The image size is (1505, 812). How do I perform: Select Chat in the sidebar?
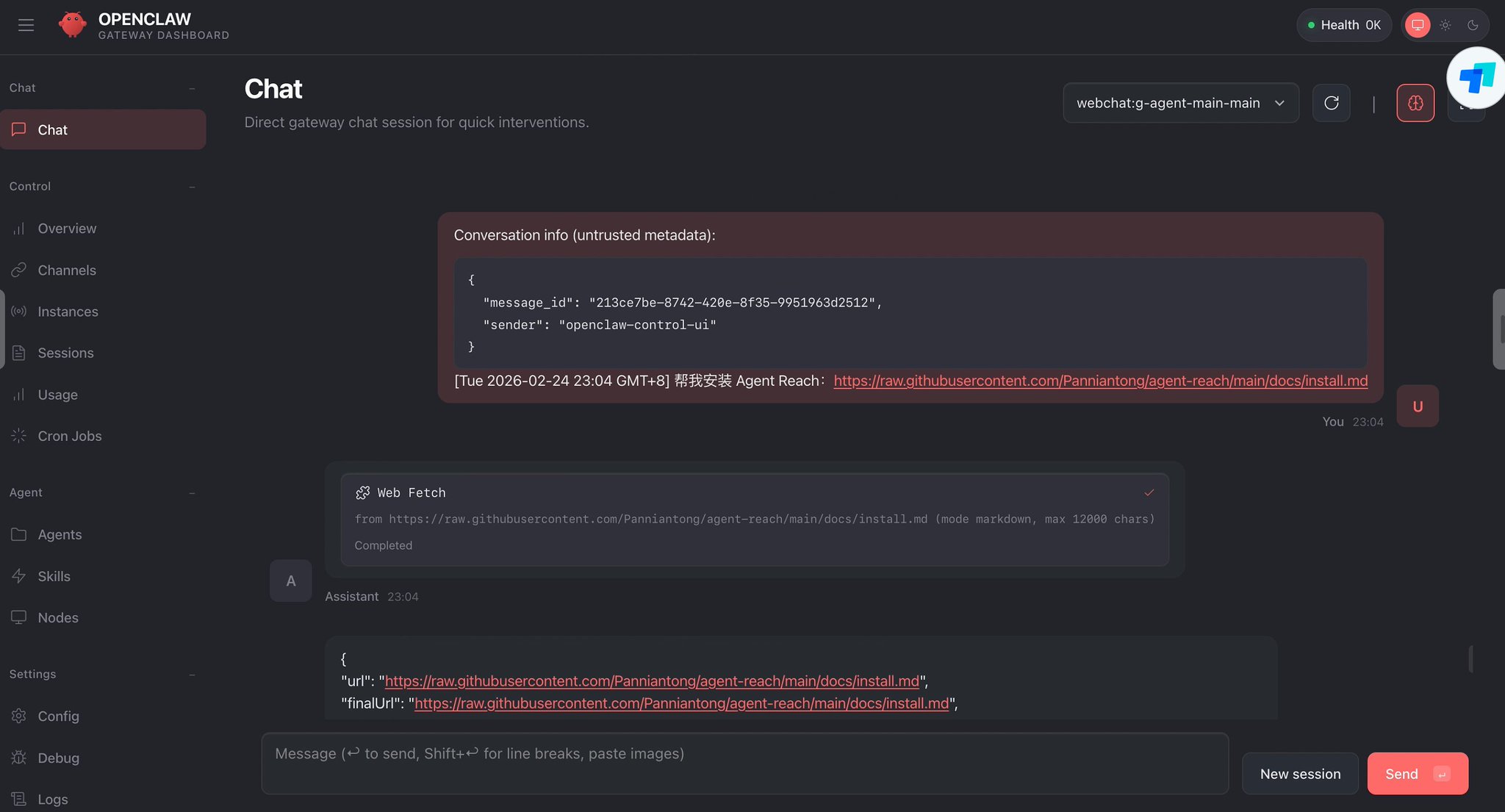click(x=103, y=129)
